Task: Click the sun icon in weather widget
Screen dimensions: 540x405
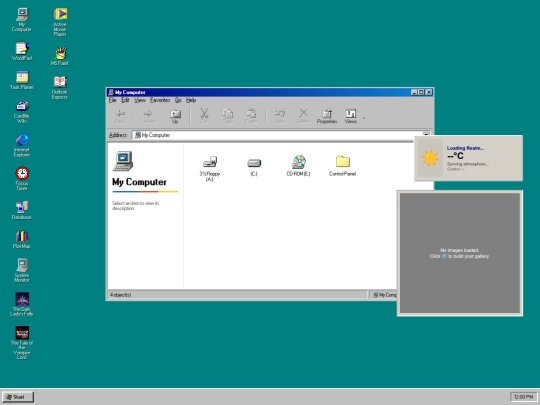Action: click(x=430, y=158)
